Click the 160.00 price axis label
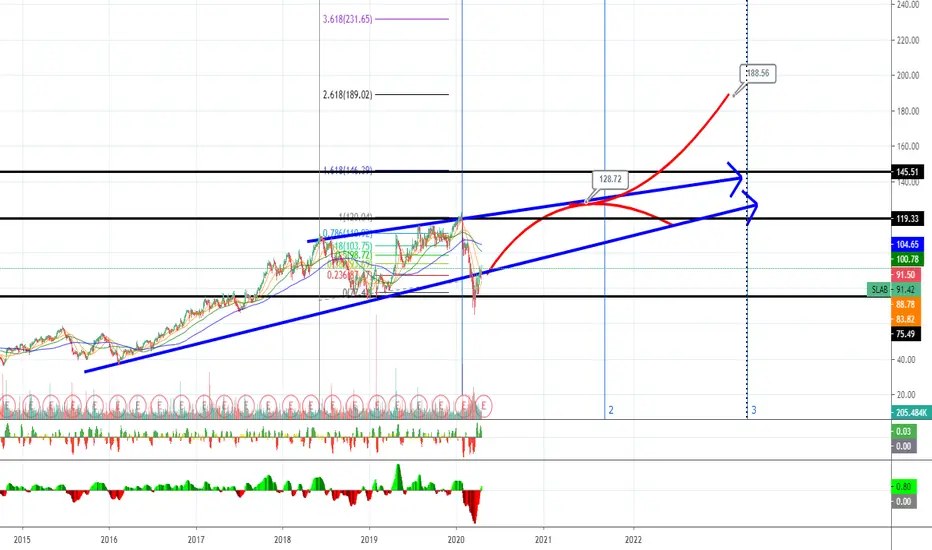Screen dimensions: 932x550 click(x=908, y=146)
